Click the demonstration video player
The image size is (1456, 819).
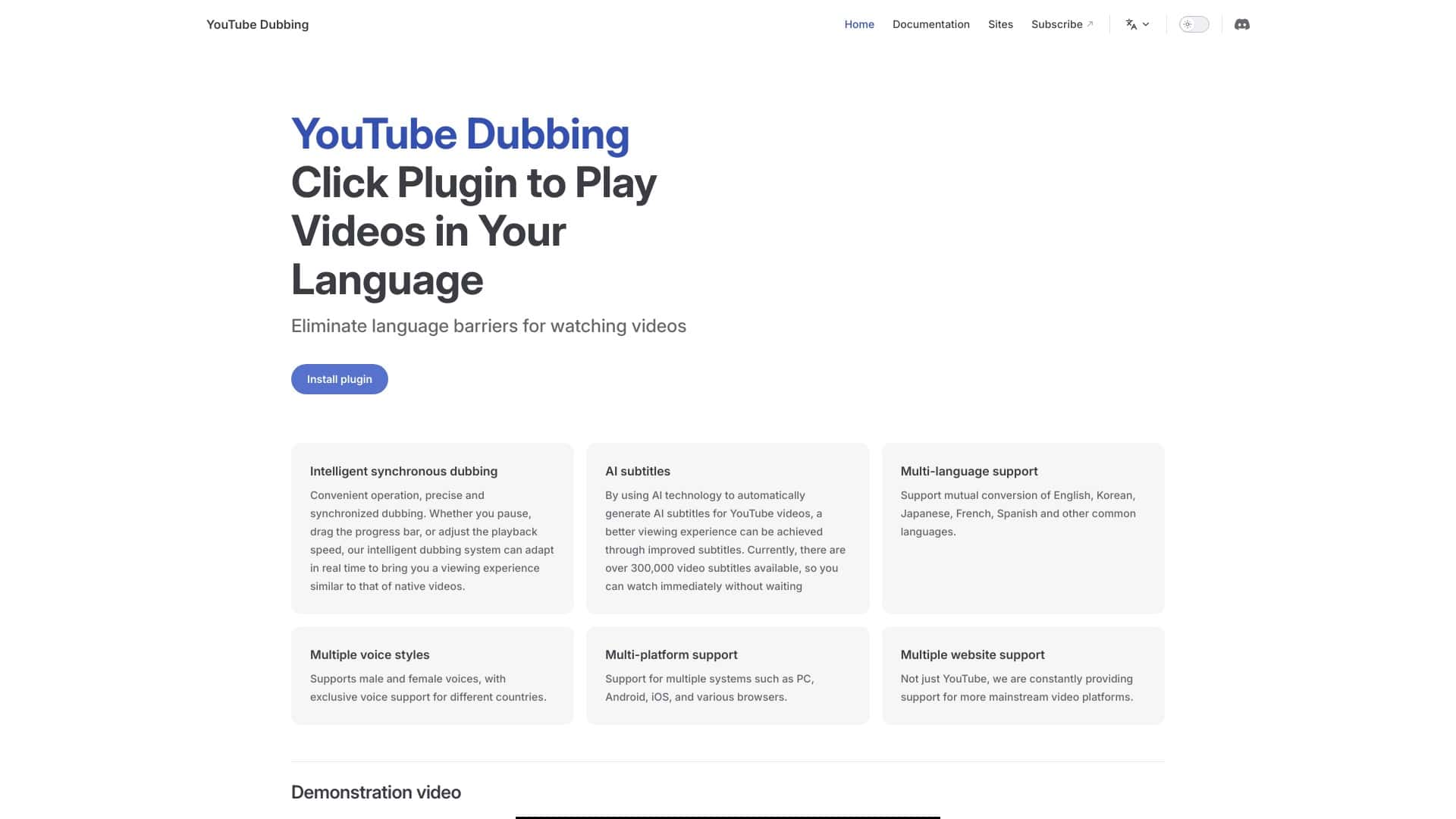point(727,817)
